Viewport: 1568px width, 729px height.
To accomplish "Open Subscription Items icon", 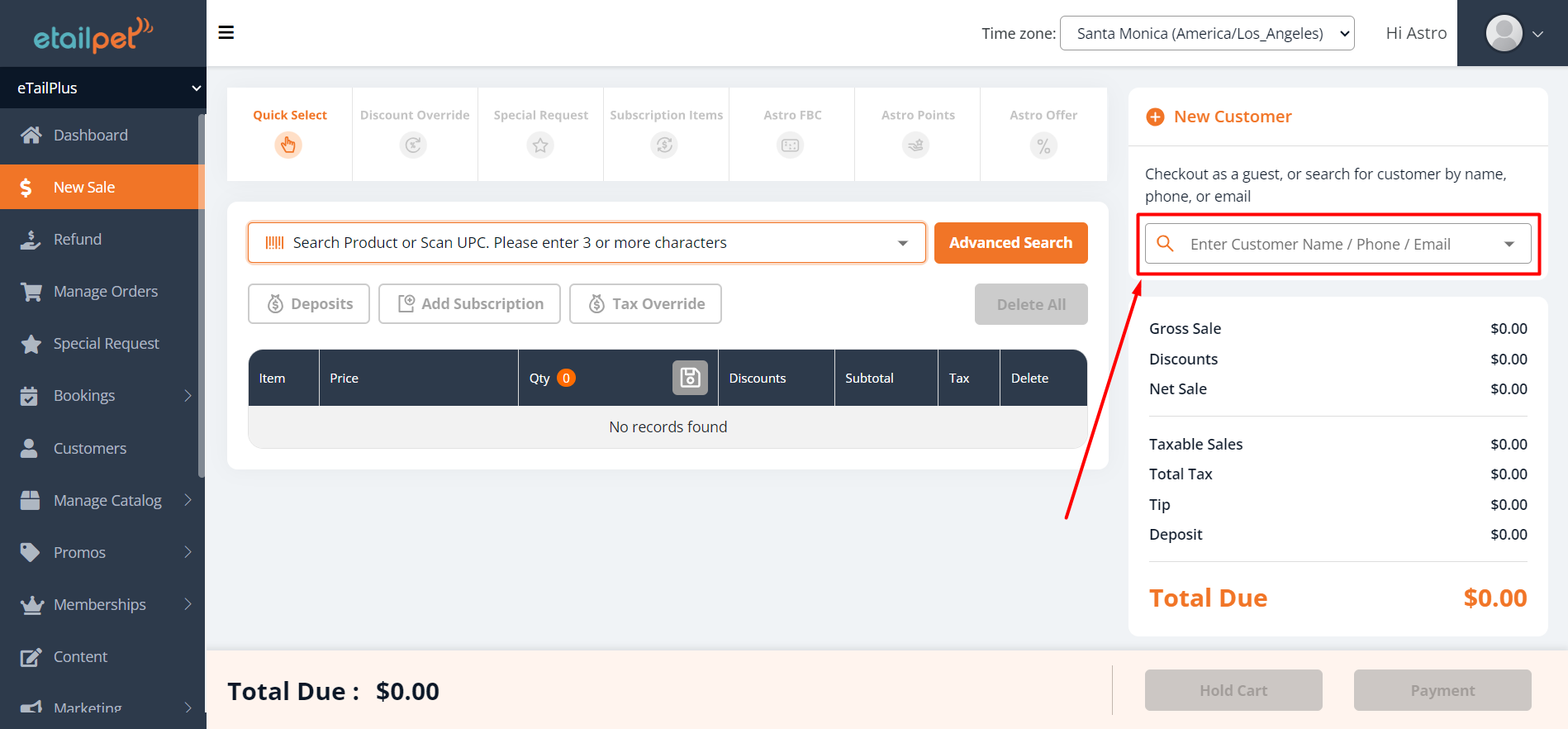I will (665, 145).
